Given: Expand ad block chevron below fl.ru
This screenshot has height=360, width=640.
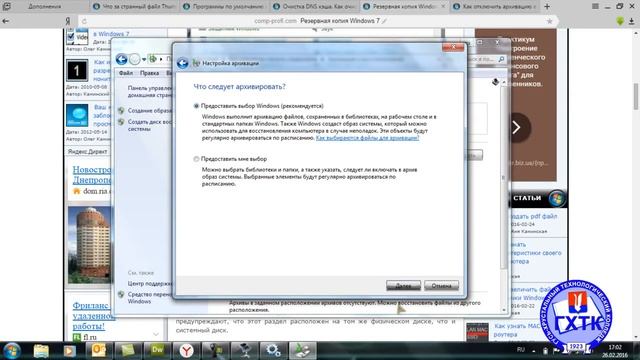Looking at the screenshot, I should [x=156, y=334].
